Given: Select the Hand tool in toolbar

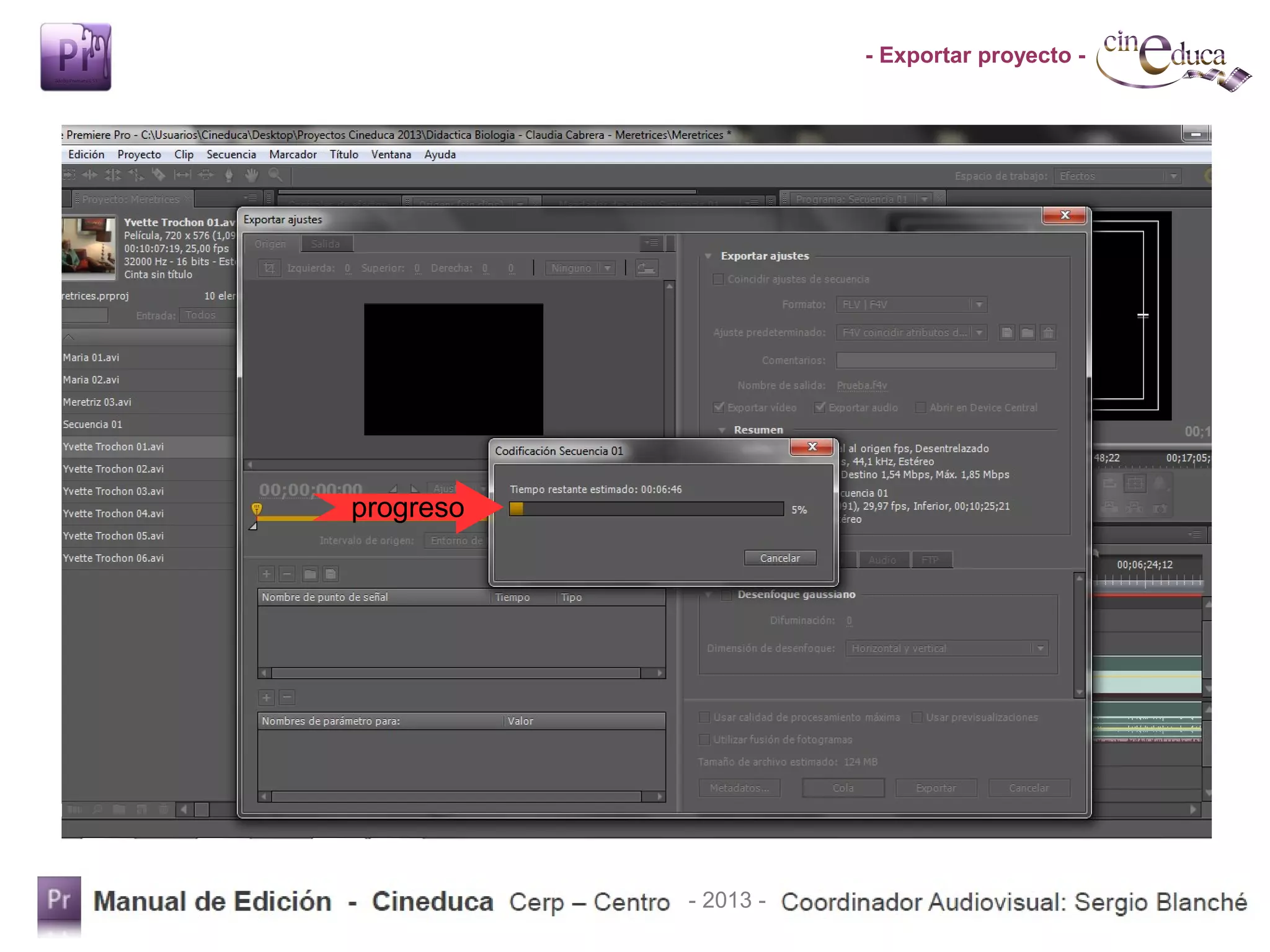Looking at the screenshot, I should tap(251, 176).
